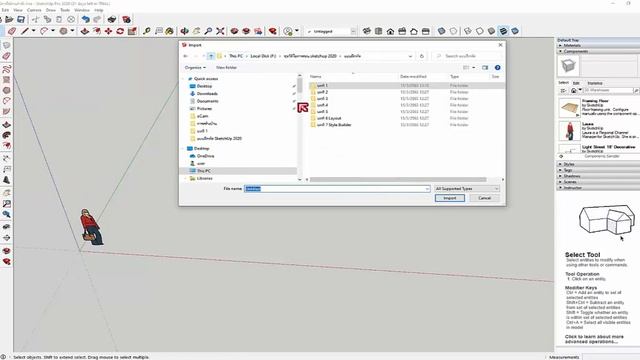
Task: Print the model using the printer icon
Action: tap(112, 19)
